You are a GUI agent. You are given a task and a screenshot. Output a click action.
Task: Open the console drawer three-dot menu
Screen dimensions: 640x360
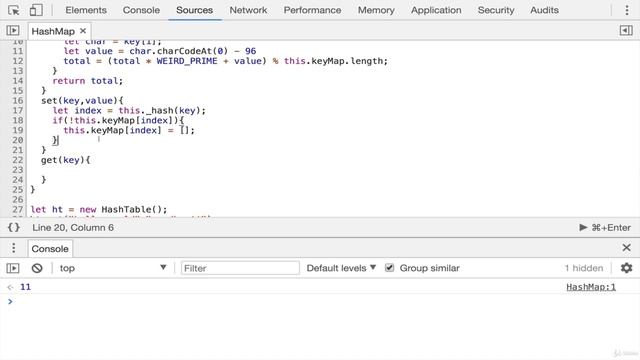(13, 248)
